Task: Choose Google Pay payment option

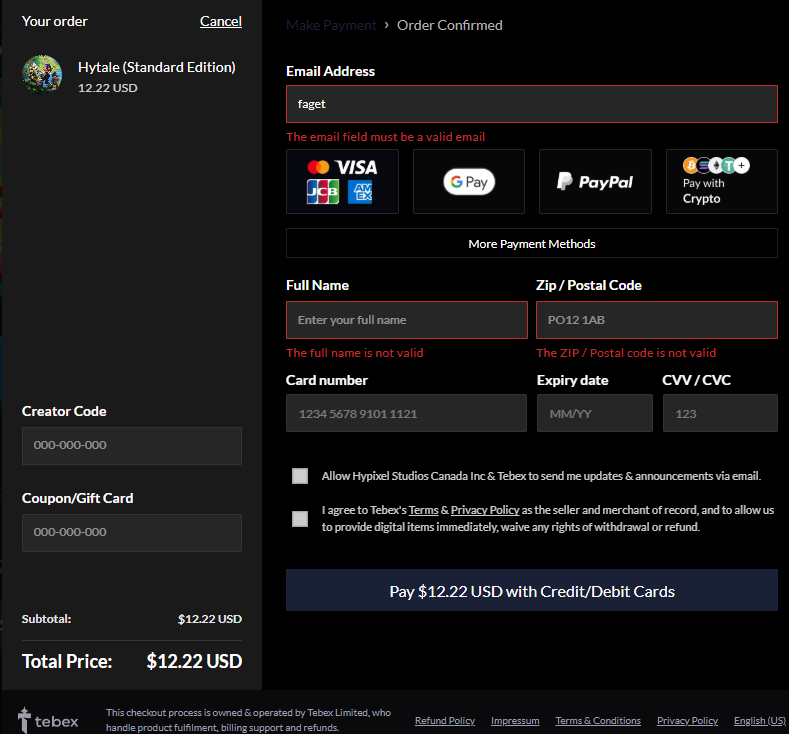Action: pos(468,181)
